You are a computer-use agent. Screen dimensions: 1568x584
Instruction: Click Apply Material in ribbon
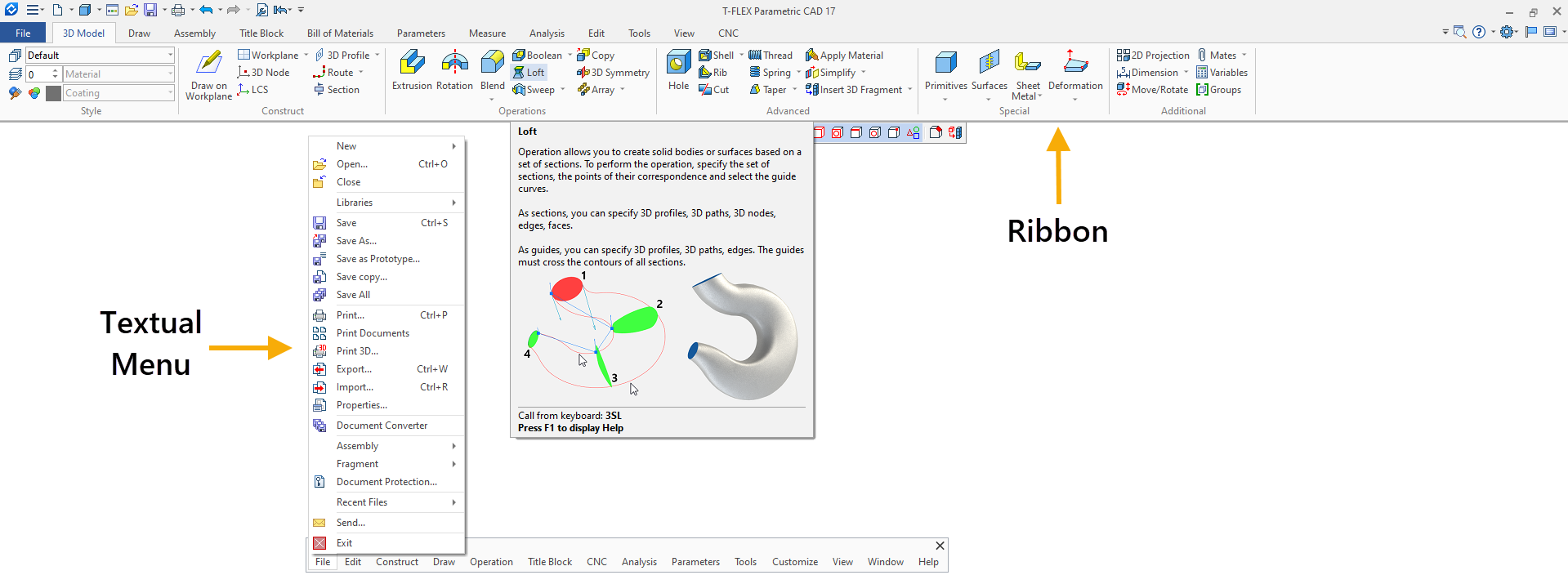click(844, 56)
